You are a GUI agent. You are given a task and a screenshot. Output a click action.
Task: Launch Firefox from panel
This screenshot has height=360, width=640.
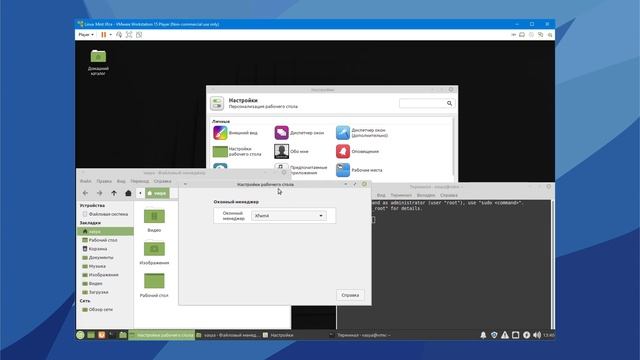(102, 335)
